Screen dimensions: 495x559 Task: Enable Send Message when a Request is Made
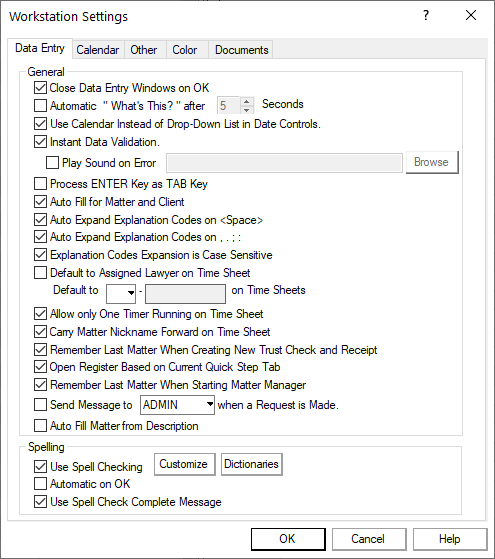(40, 405)
